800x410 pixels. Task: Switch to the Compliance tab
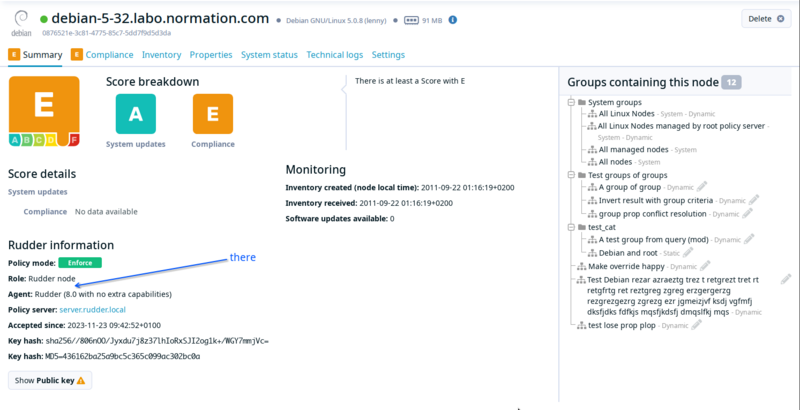(102, 55)
